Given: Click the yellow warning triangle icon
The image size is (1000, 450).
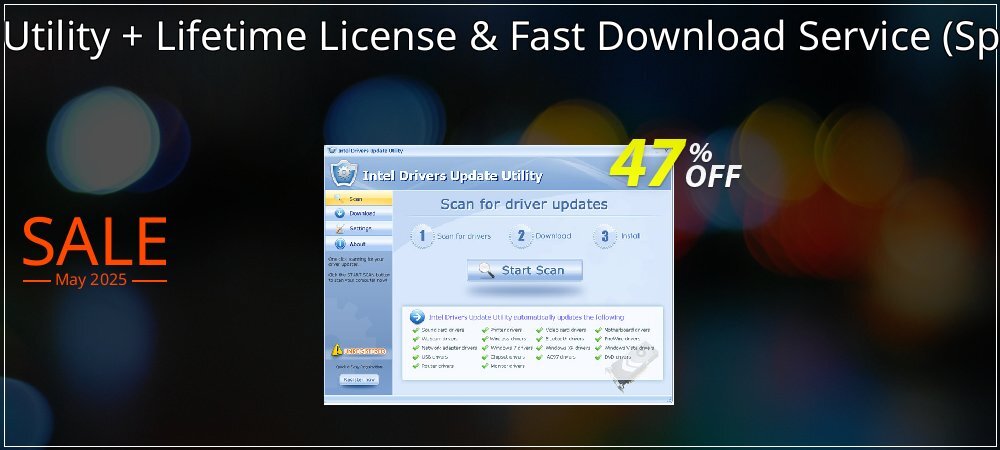Looking at the screenshot, I should pyautogui.click(x=337, y=350).
